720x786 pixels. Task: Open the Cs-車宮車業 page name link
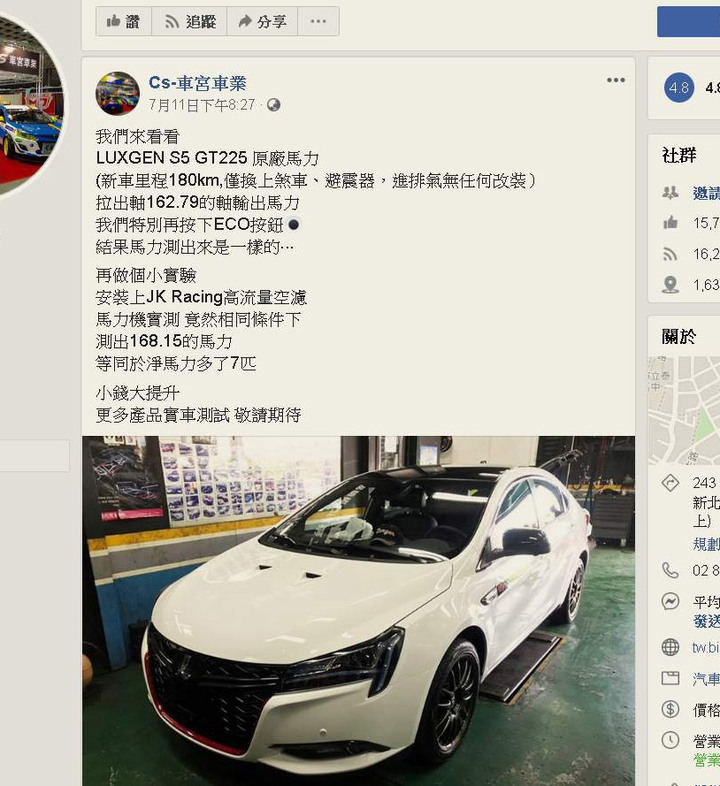coord(198,83)
